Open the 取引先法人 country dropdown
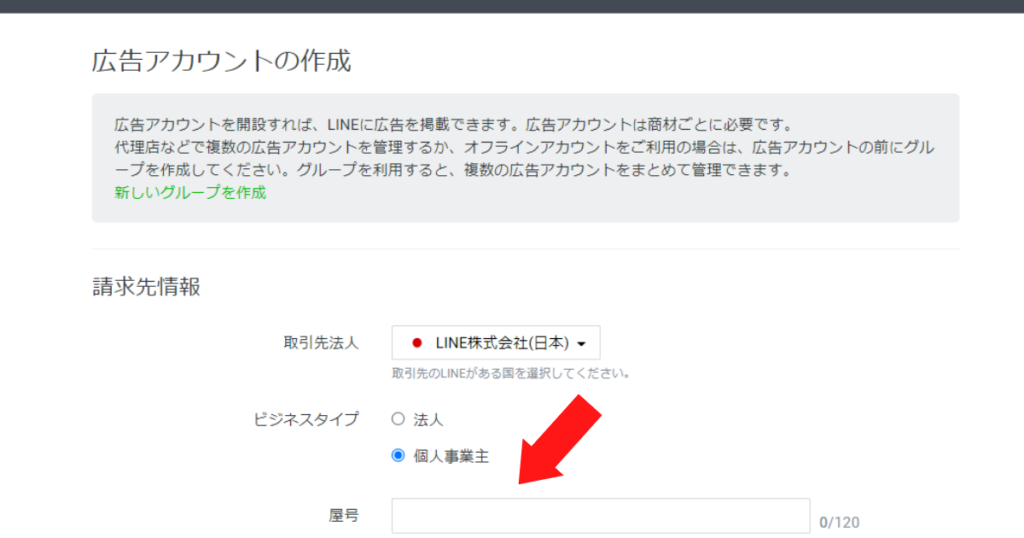The height and width of the screenshot is (538, 1024). pos(496,343)
